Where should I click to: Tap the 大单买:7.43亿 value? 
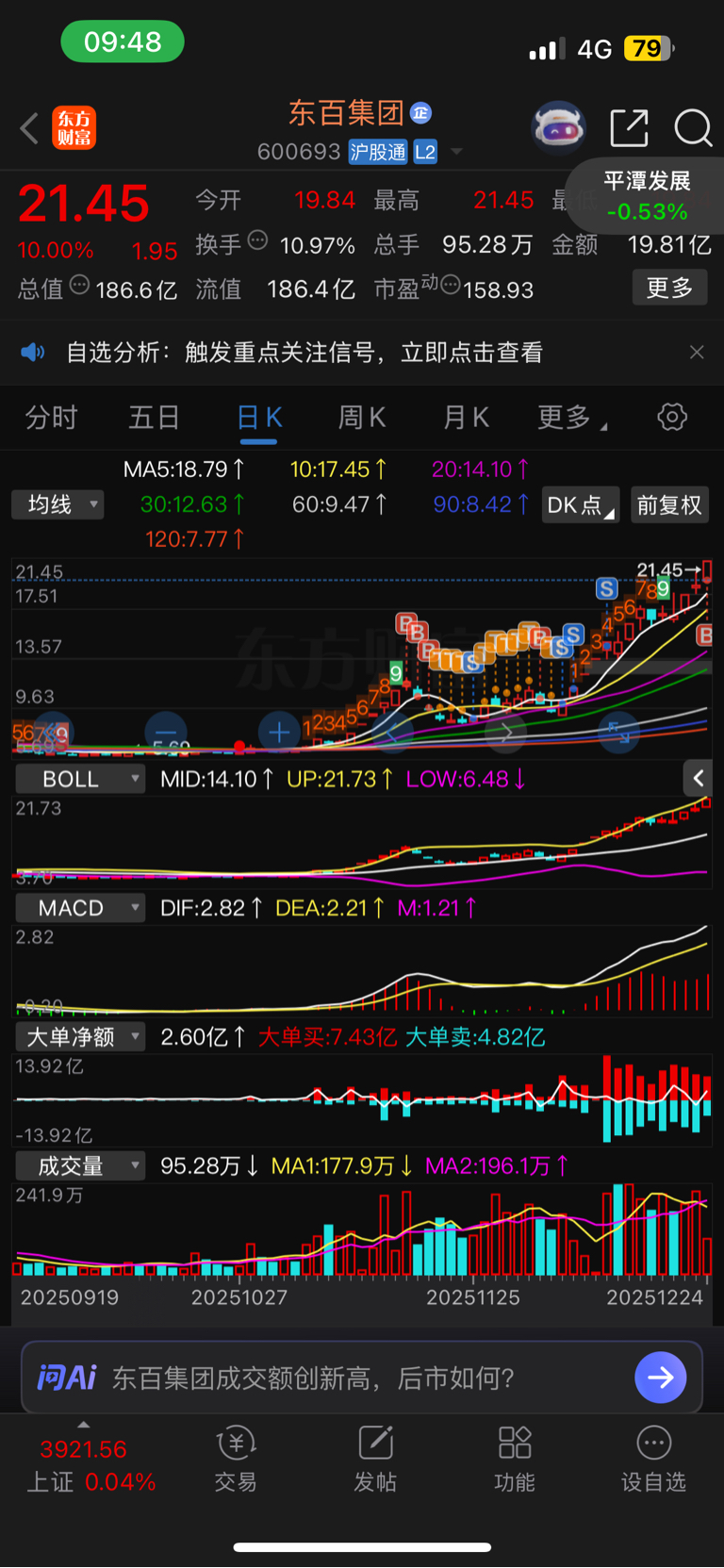pyautogui.click(x=327, y=1037)
